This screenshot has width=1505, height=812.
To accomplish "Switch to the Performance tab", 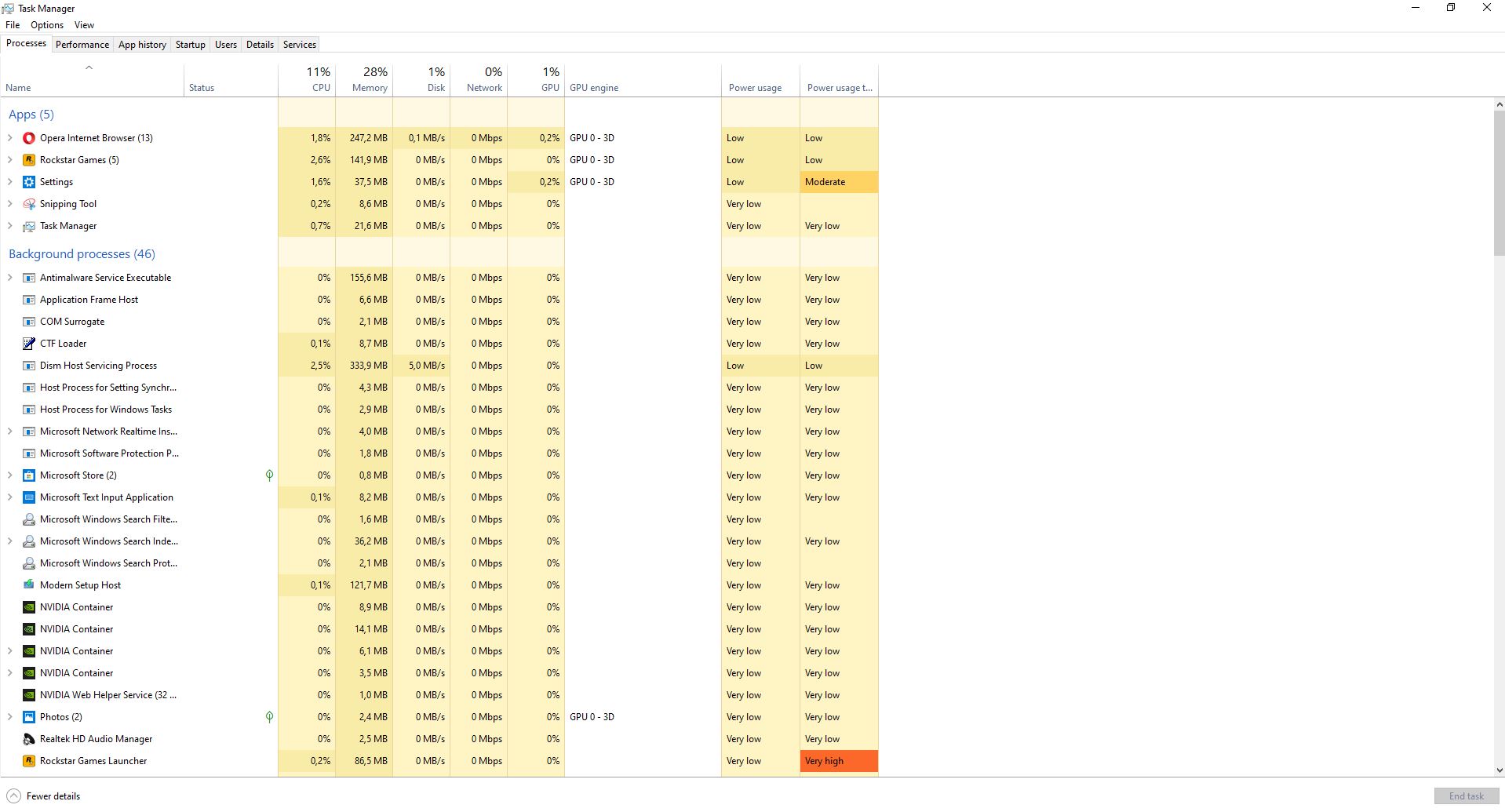I will click(82, 45).
